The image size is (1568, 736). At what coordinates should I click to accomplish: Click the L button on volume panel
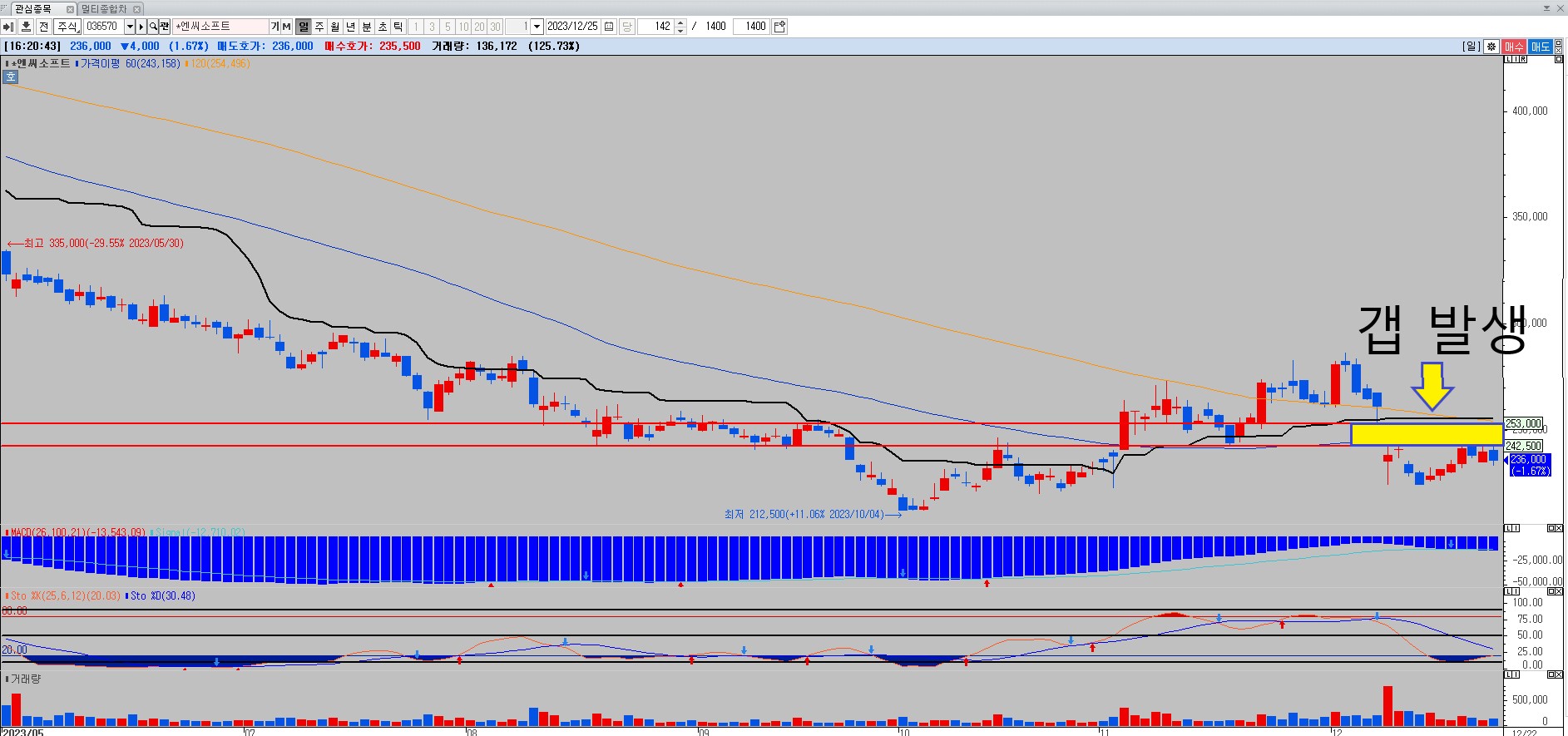pyautogui.click(x=1507, y=674)
